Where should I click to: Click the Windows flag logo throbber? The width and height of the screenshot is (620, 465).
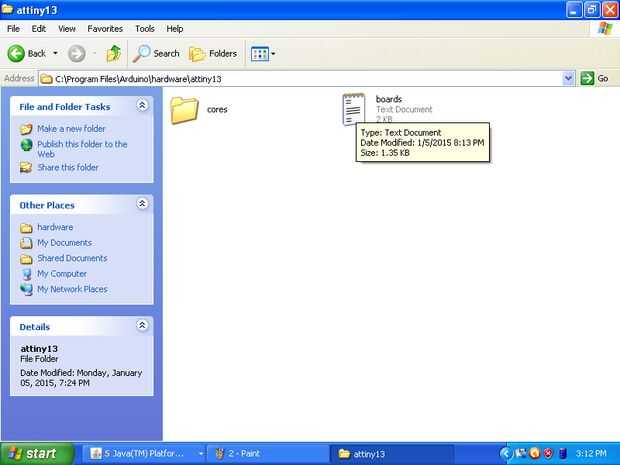(x=605, y=28)
